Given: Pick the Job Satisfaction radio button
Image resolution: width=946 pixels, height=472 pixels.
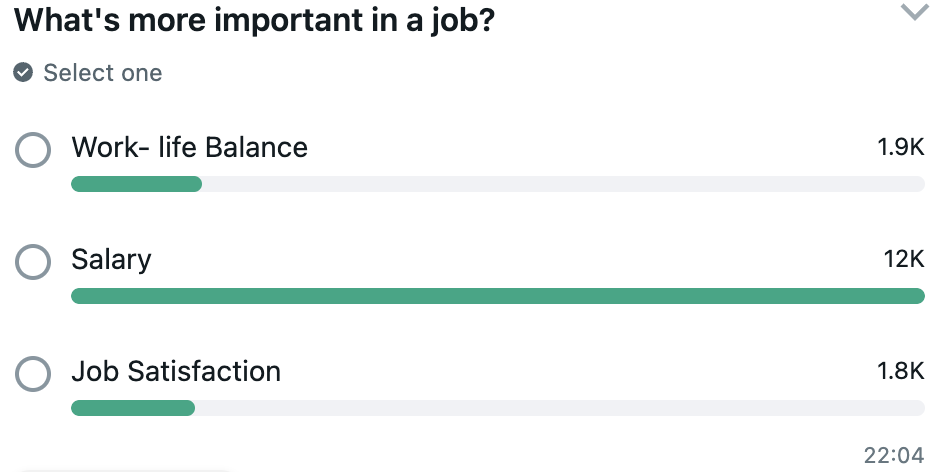Looking at the screenshot, I should [33, 374].
